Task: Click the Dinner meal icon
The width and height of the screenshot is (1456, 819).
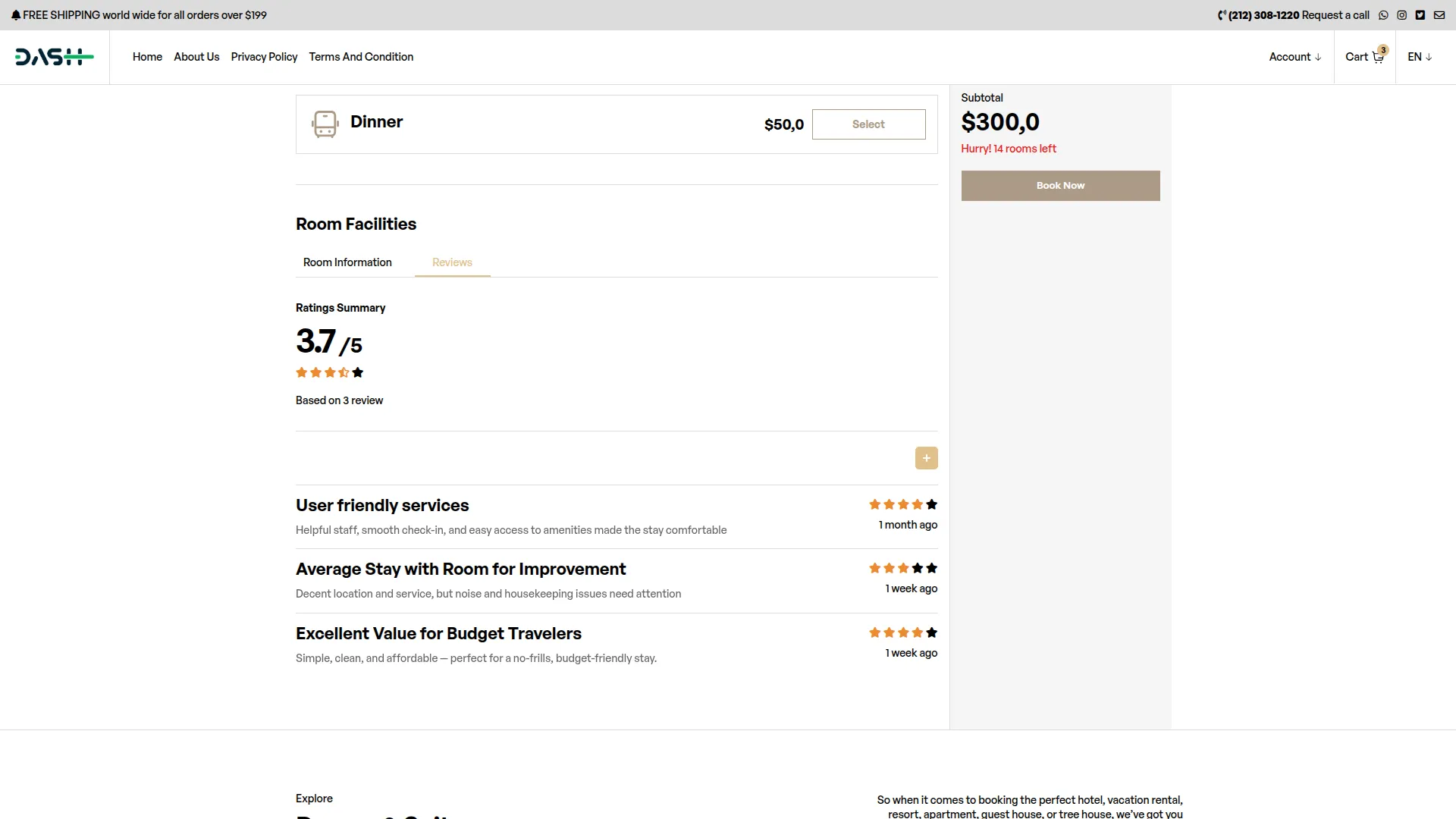Action: [x=325, y=124]
